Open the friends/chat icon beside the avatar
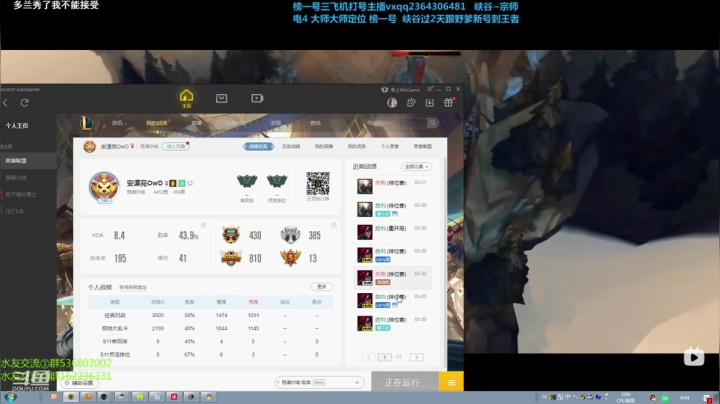The image size is (720, 404). click(x=411, y=103)
